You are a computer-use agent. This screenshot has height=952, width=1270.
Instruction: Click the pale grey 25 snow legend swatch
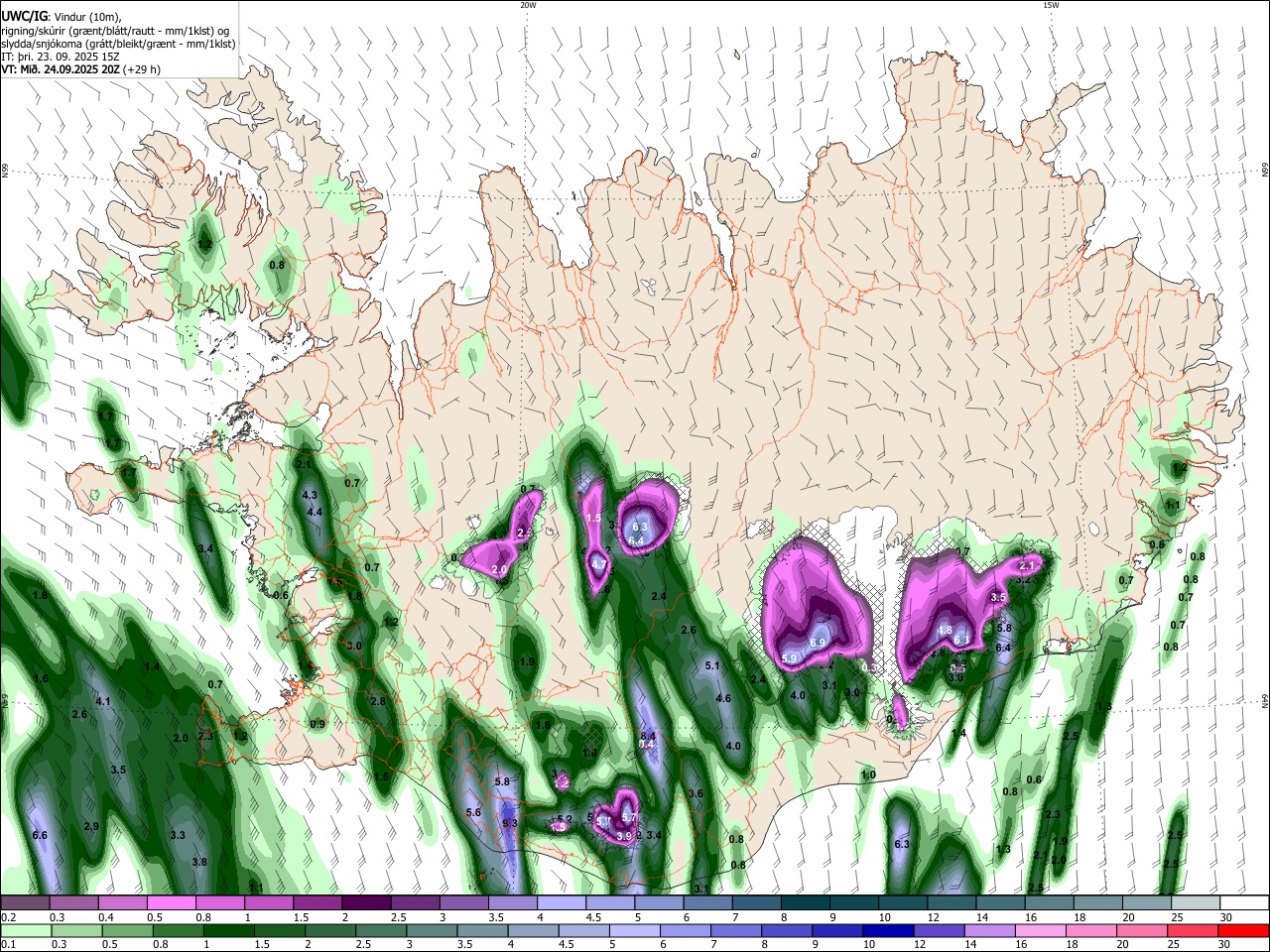pos(1196,902)
